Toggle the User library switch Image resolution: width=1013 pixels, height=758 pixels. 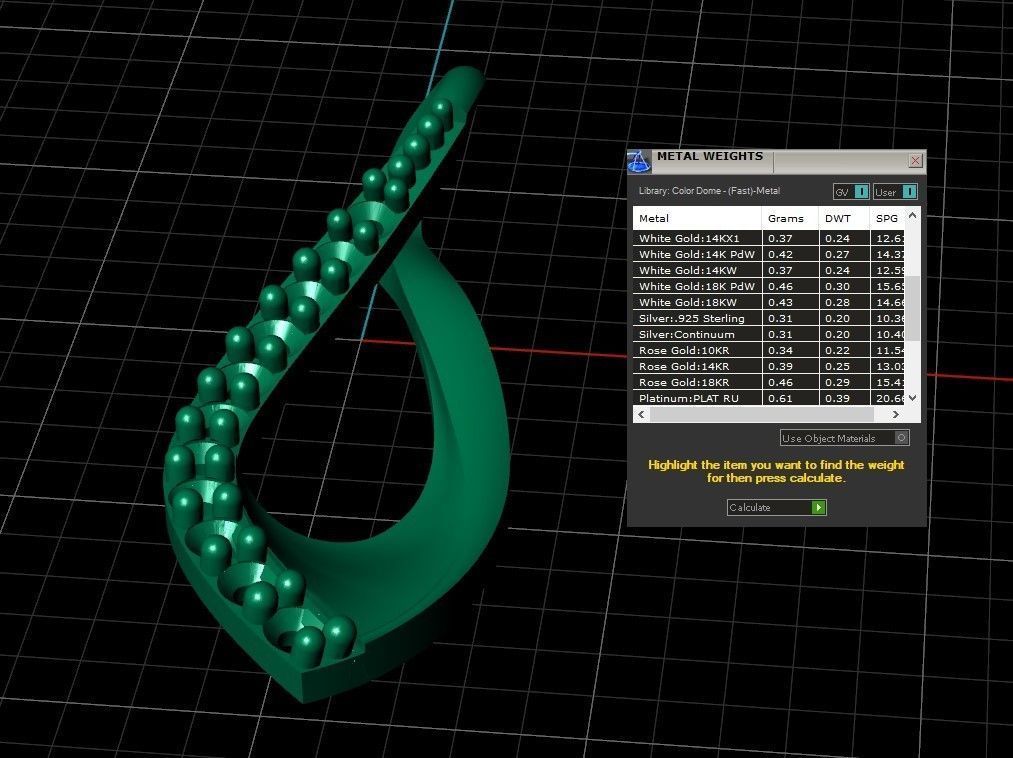[895, 192]
